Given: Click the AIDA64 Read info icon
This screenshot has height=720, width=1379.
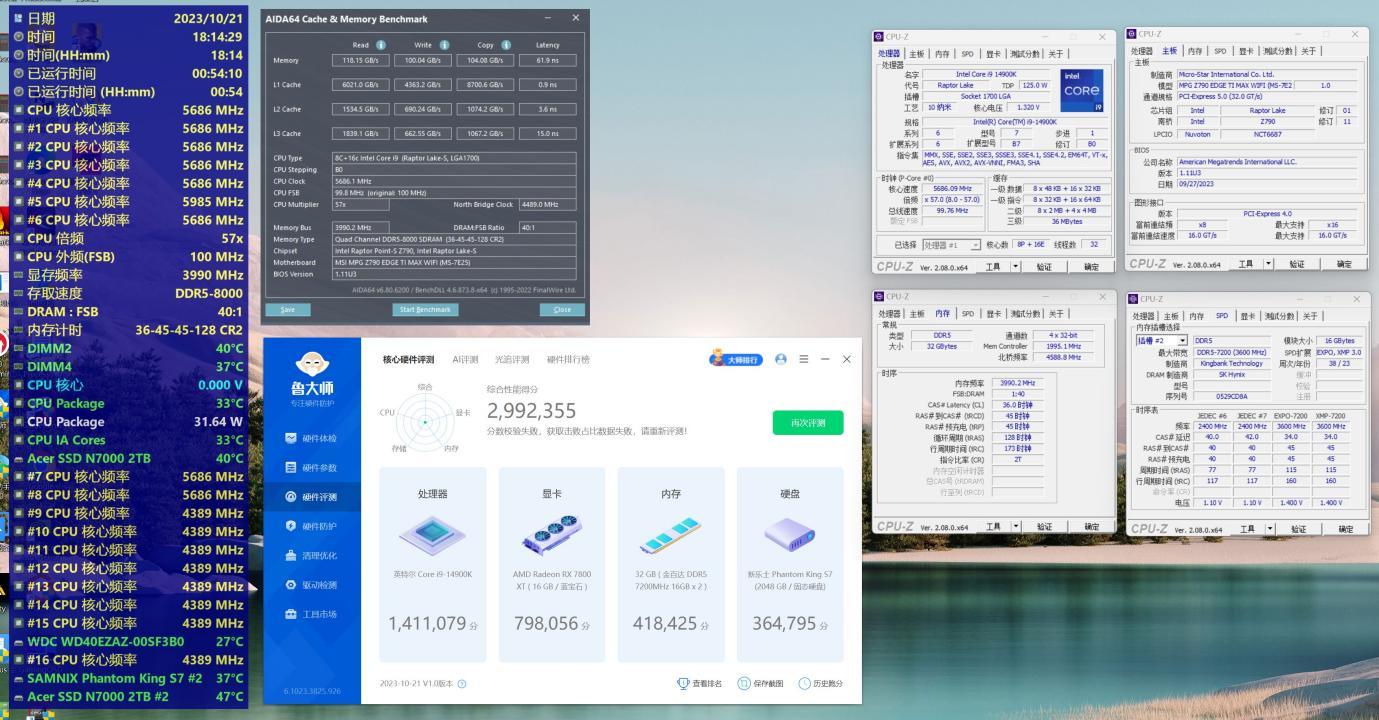Looking at the screenshot, I should tap(381, 44).
